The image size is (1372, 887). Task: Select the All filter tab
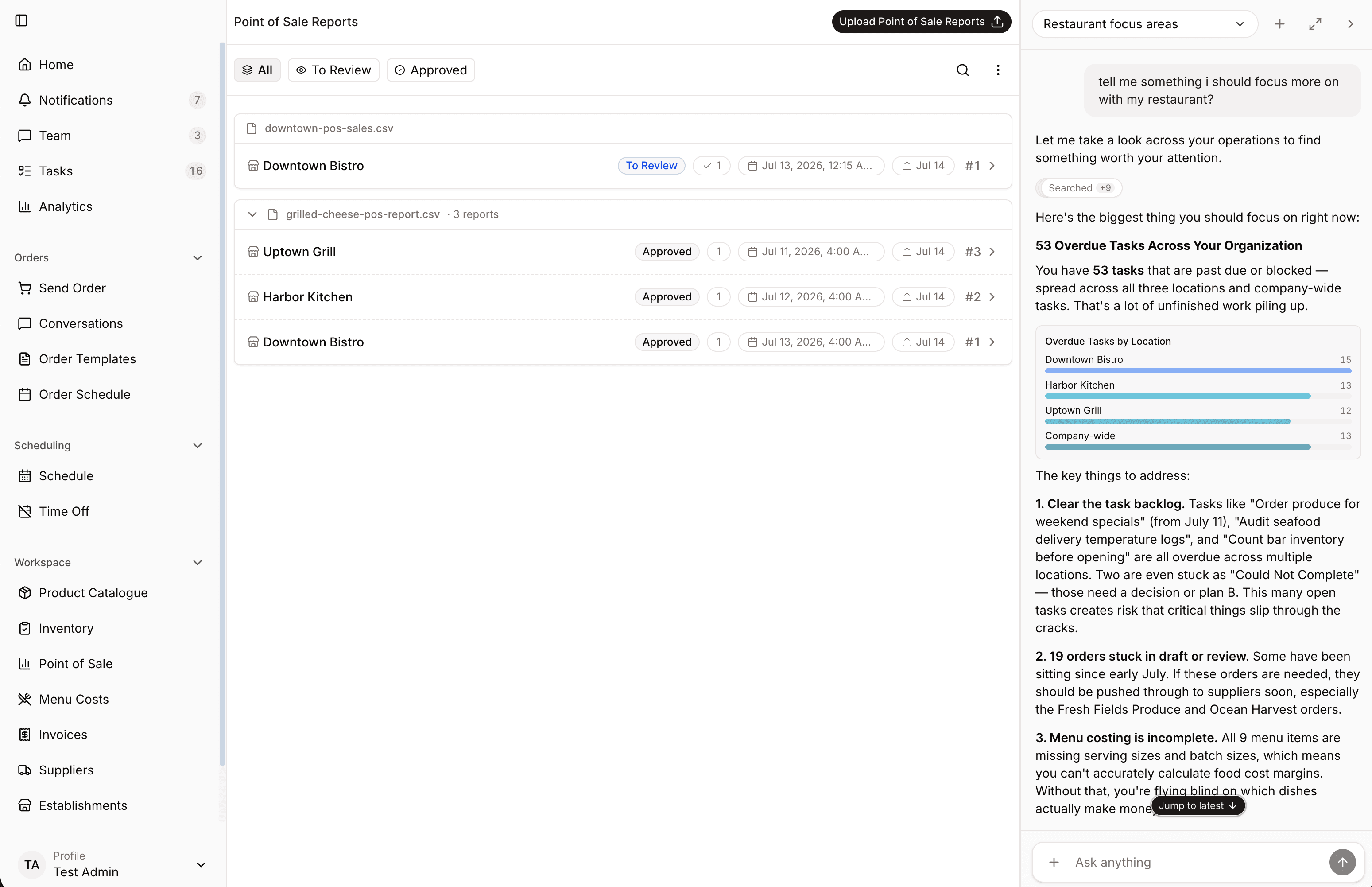pos(257,70)
